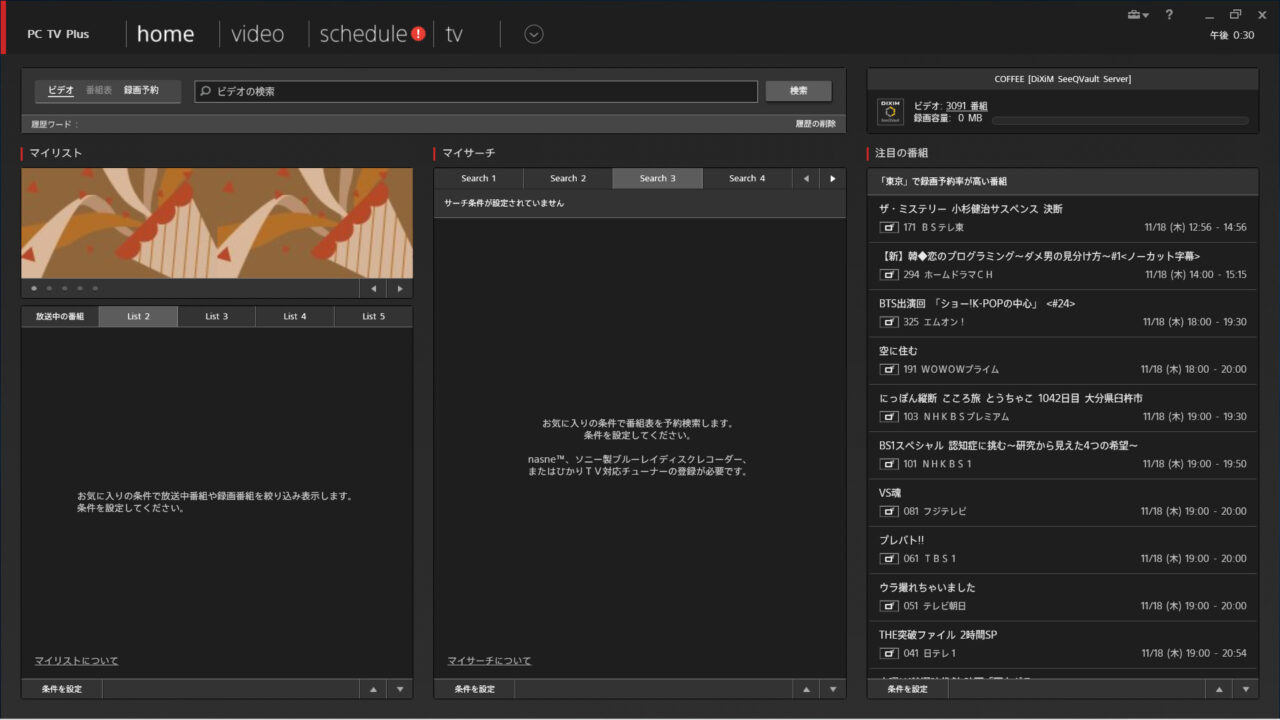Select 録画予約 search mode

141,91
